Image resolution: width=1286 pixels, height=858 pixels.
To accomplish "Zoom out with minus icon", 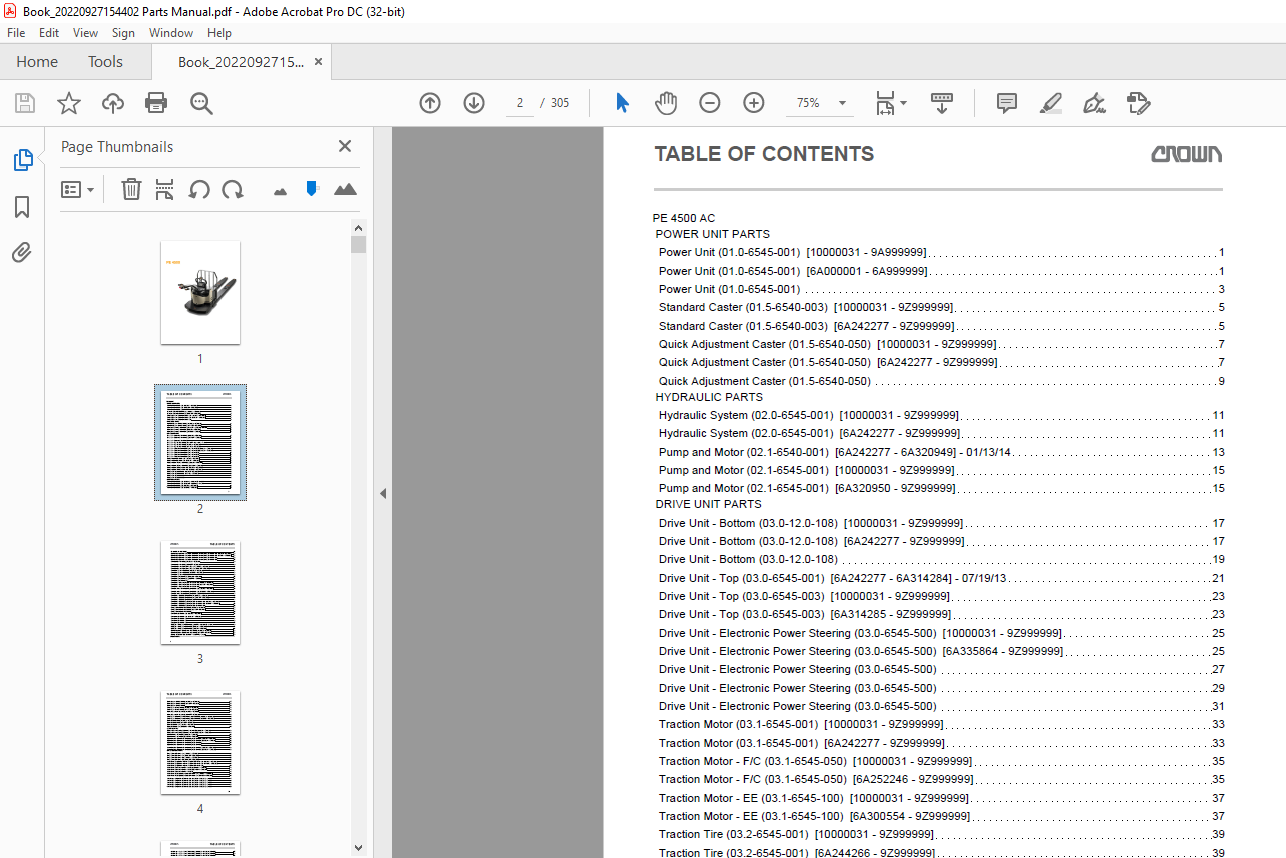I will coord(710,103).
